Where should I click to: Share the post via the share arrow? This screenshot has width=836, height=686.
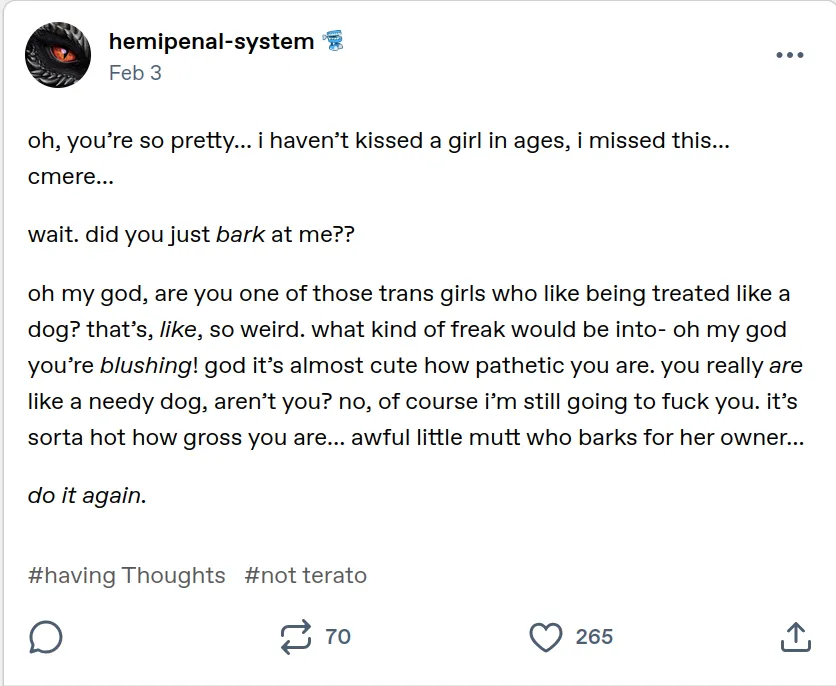[x=795, y=636]
